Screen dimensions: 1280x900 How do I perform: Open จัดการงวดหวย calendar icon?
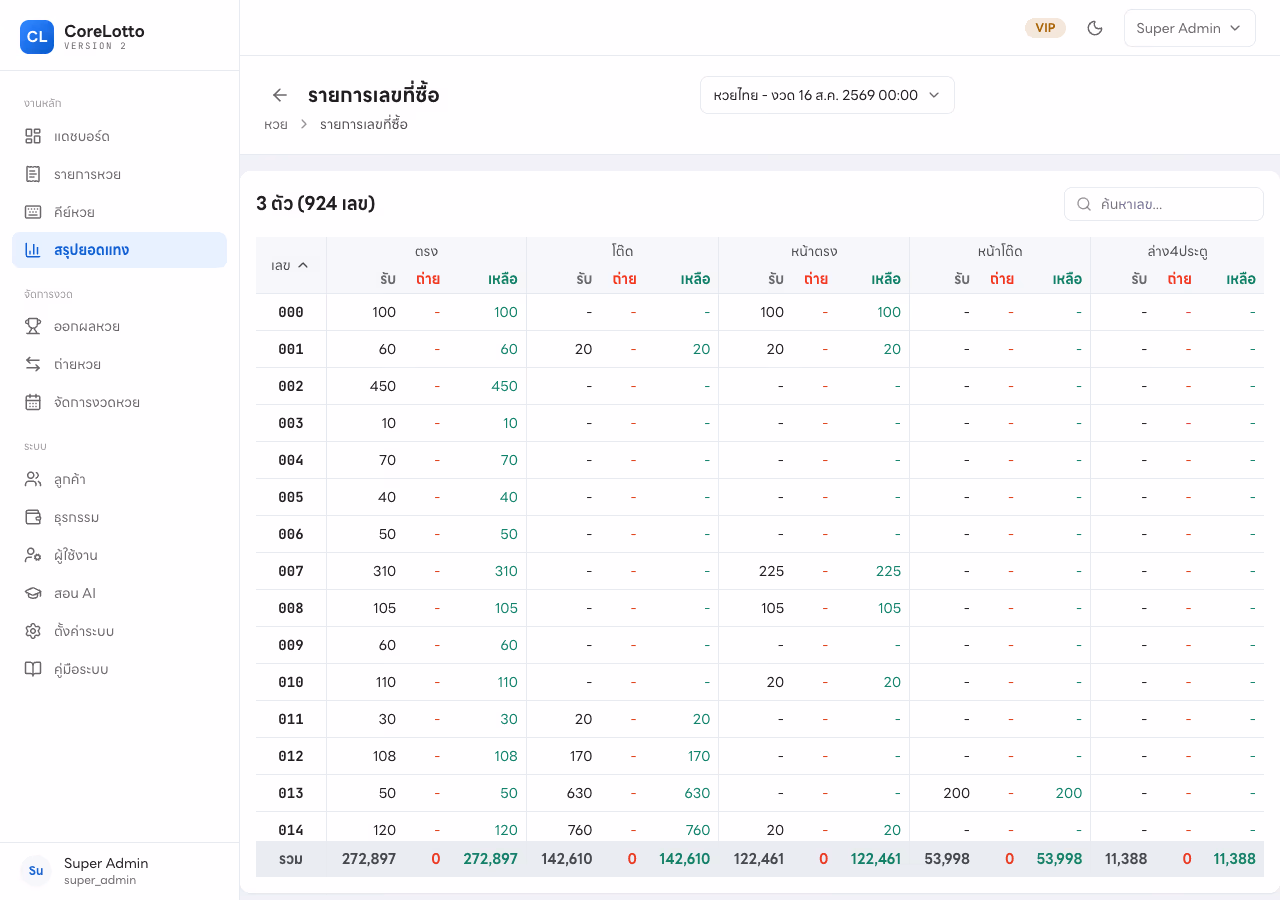33,402
